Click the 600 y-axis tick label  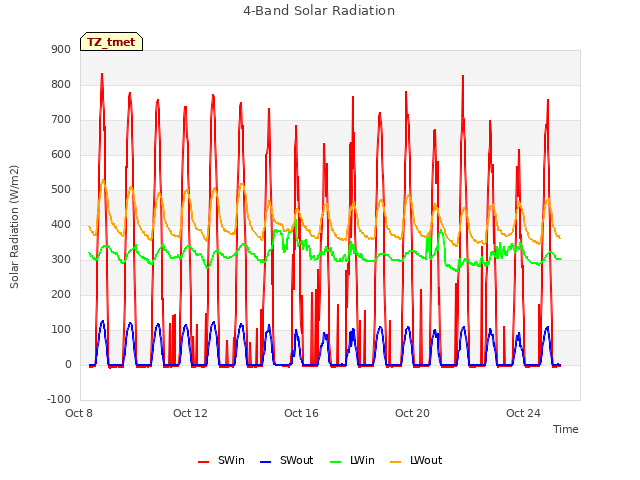(61, 155)
